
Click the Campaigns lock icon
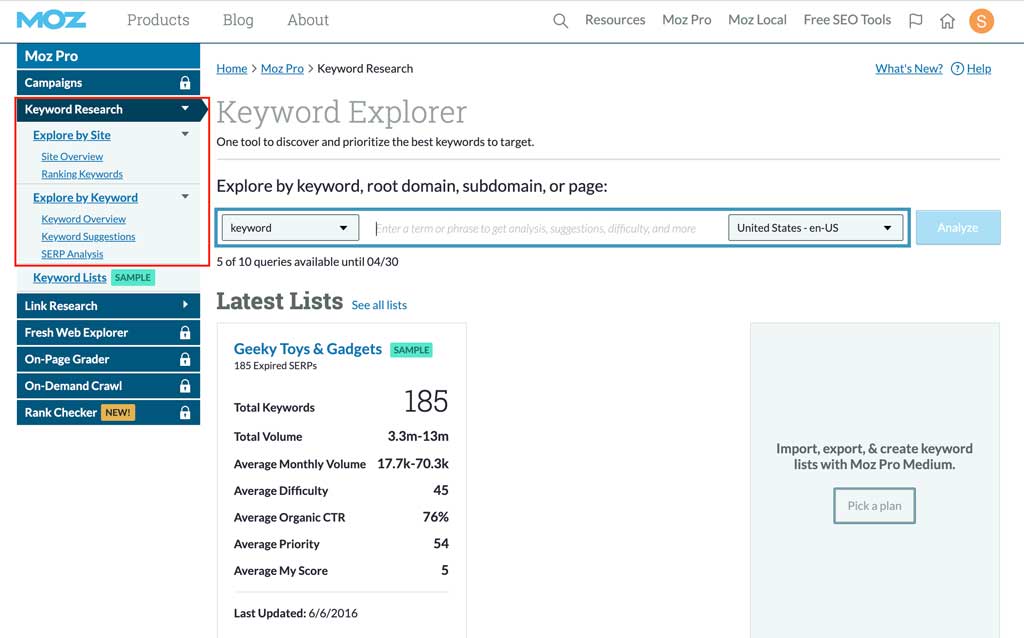click(x=185, y=83)
